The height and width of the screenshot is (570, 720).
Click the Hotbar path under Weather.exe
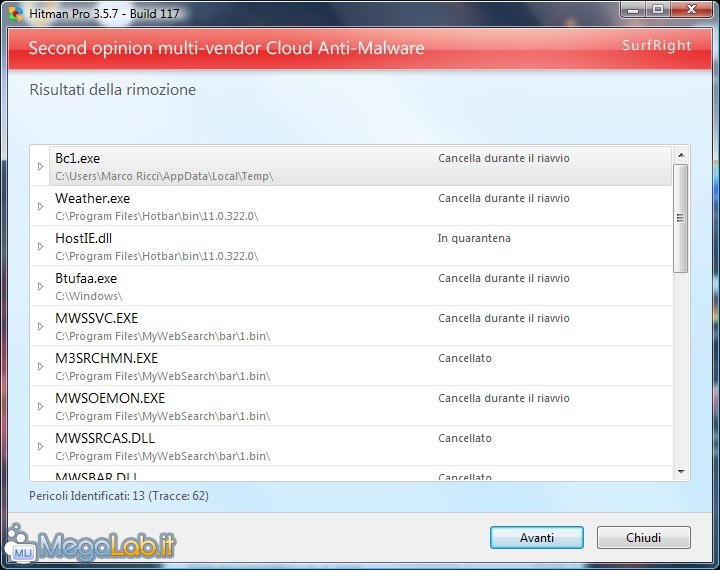click(x=157, y=216)
